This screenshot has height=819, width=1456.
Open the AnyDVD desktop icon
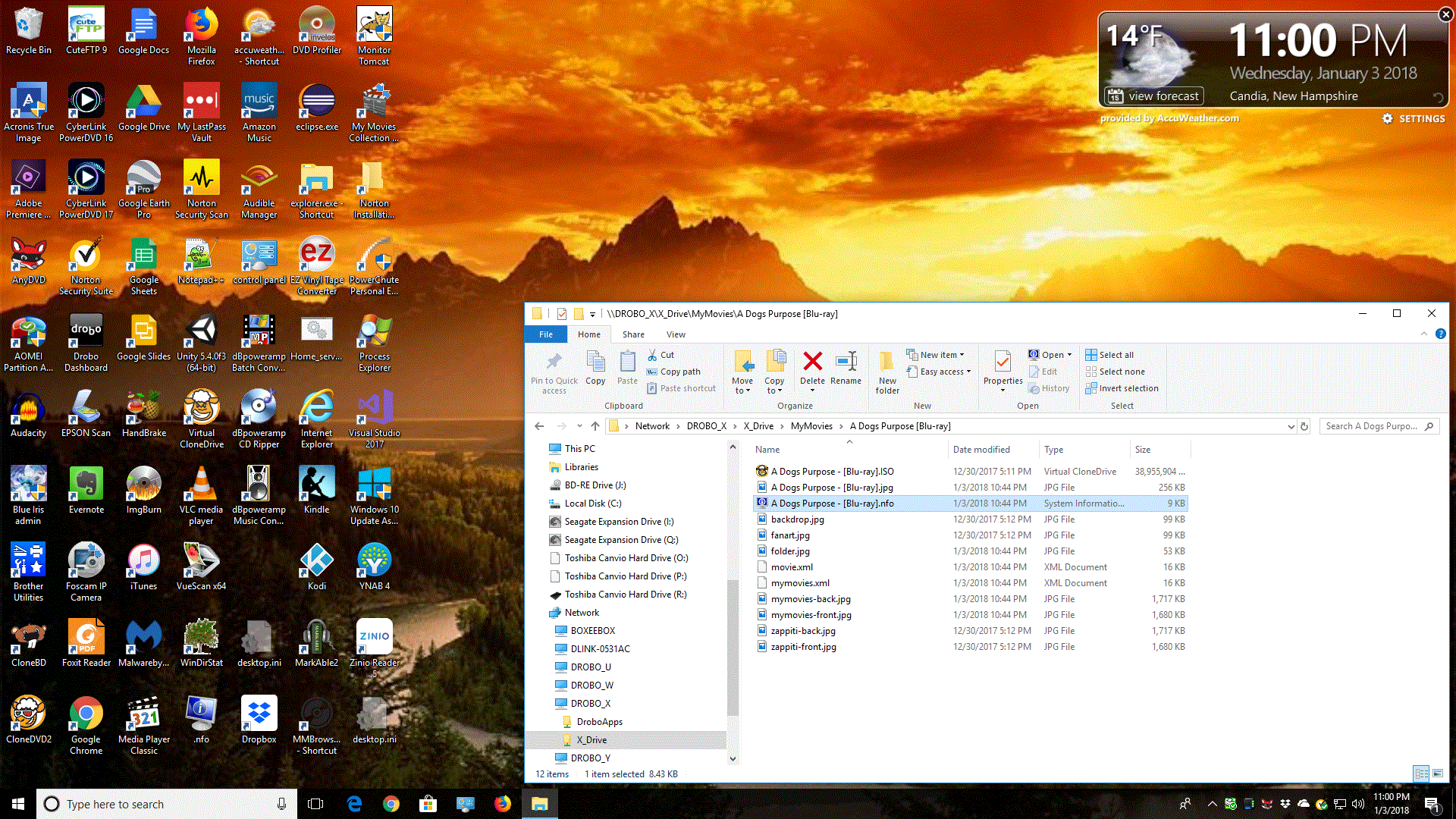28,261
